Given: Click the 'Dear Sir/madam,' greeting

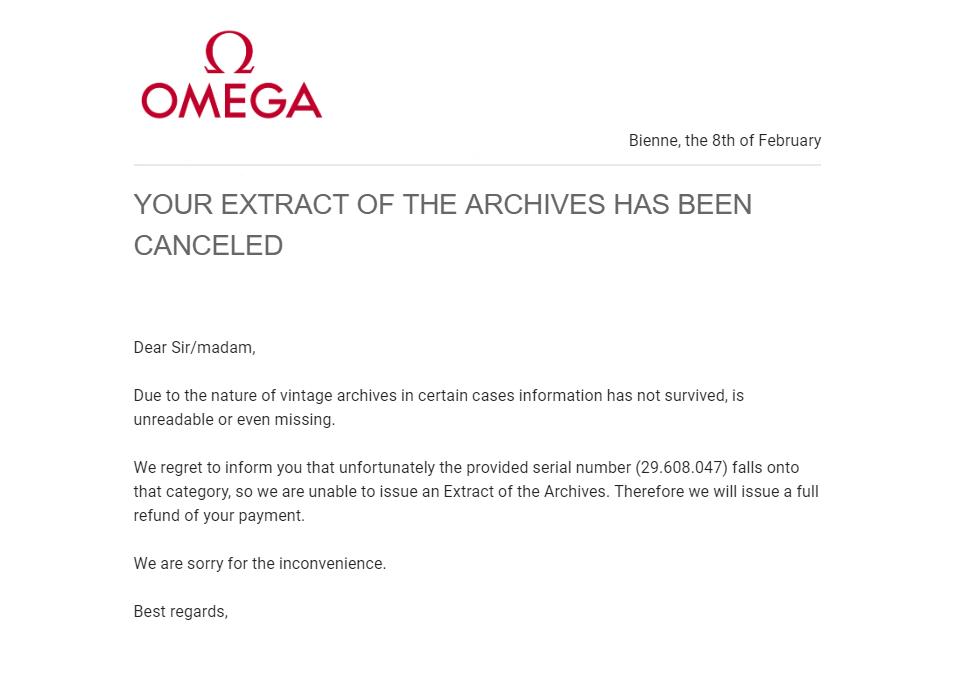Looking at the screenshot, I should [194, 348].
